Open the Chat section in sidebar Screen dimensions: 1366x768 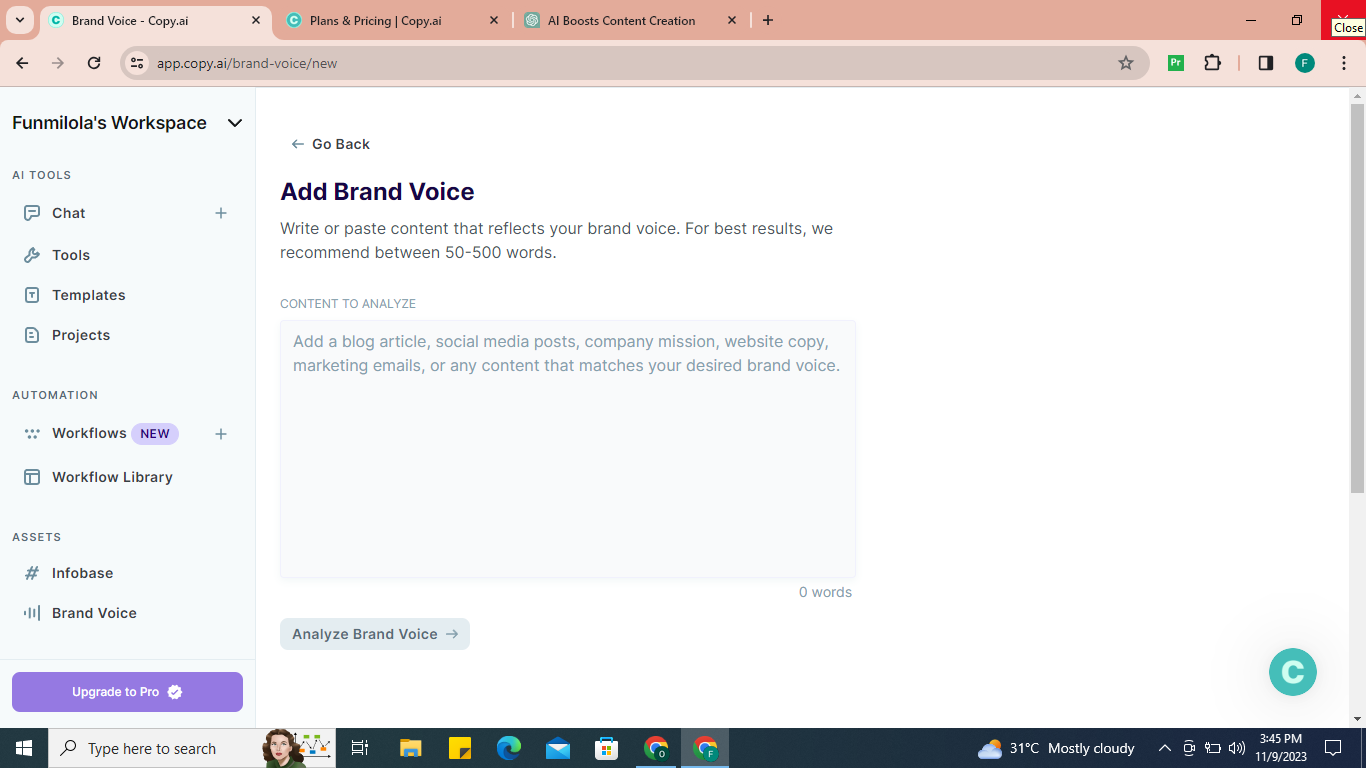point(68,213)
